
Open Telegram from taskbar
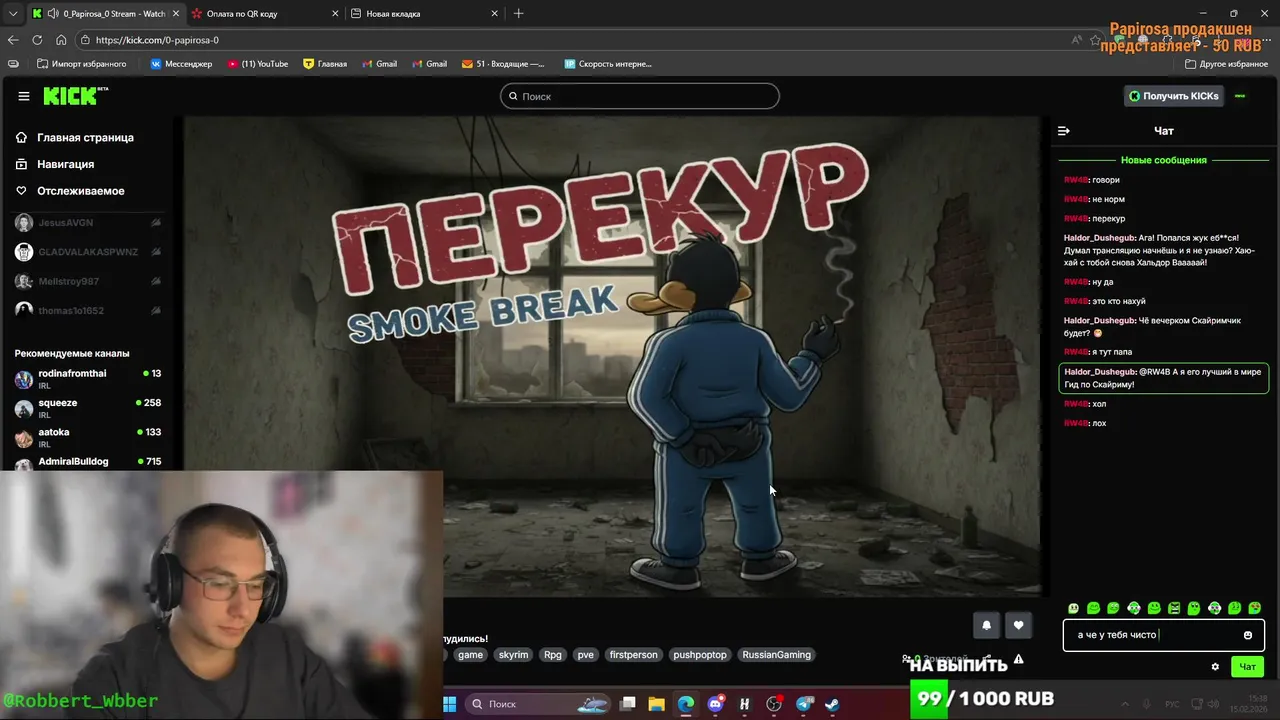(803, 704)
